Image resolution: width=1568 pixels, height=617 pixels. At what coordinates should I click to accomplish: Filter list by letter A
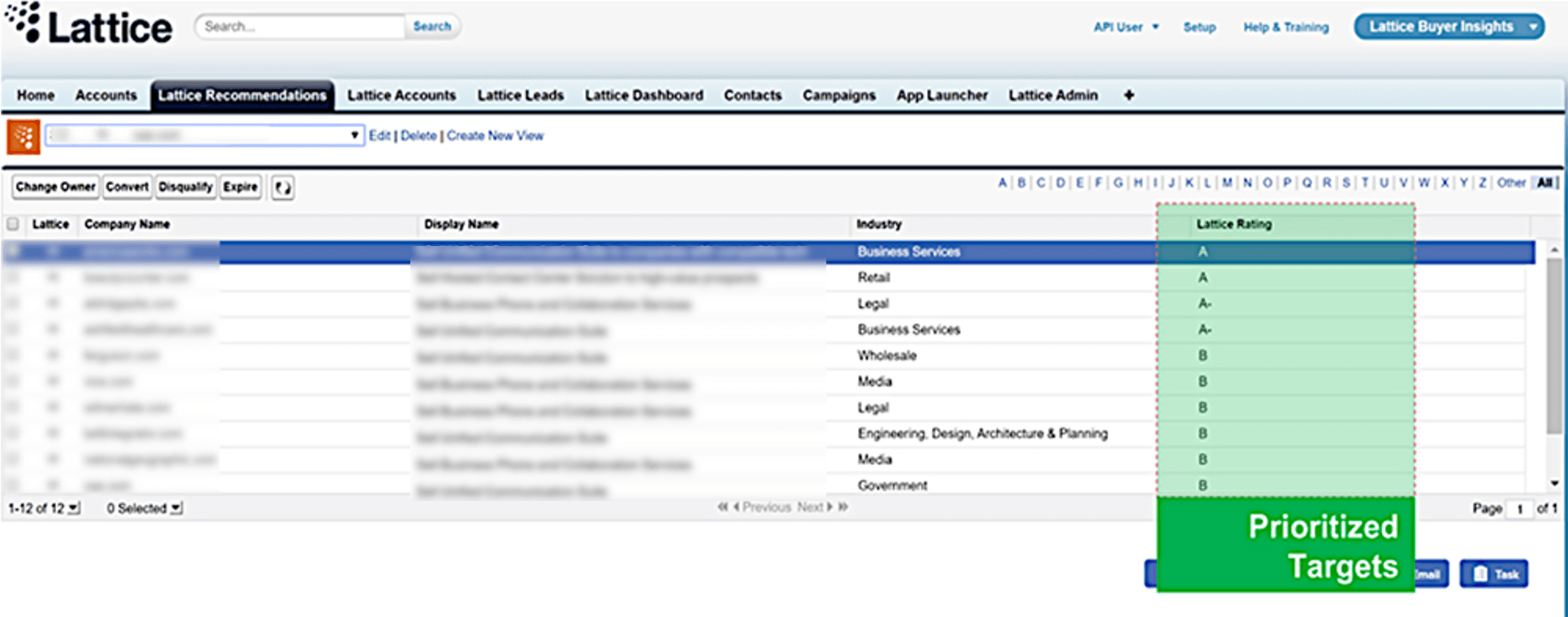(1003, 183)
